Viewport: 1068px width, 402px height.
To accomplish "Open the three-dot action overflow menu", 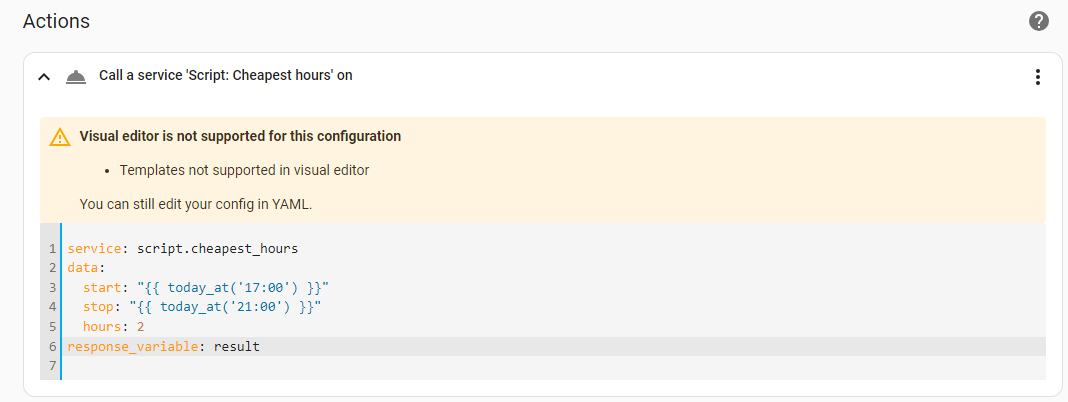I will coord(1038,77).
